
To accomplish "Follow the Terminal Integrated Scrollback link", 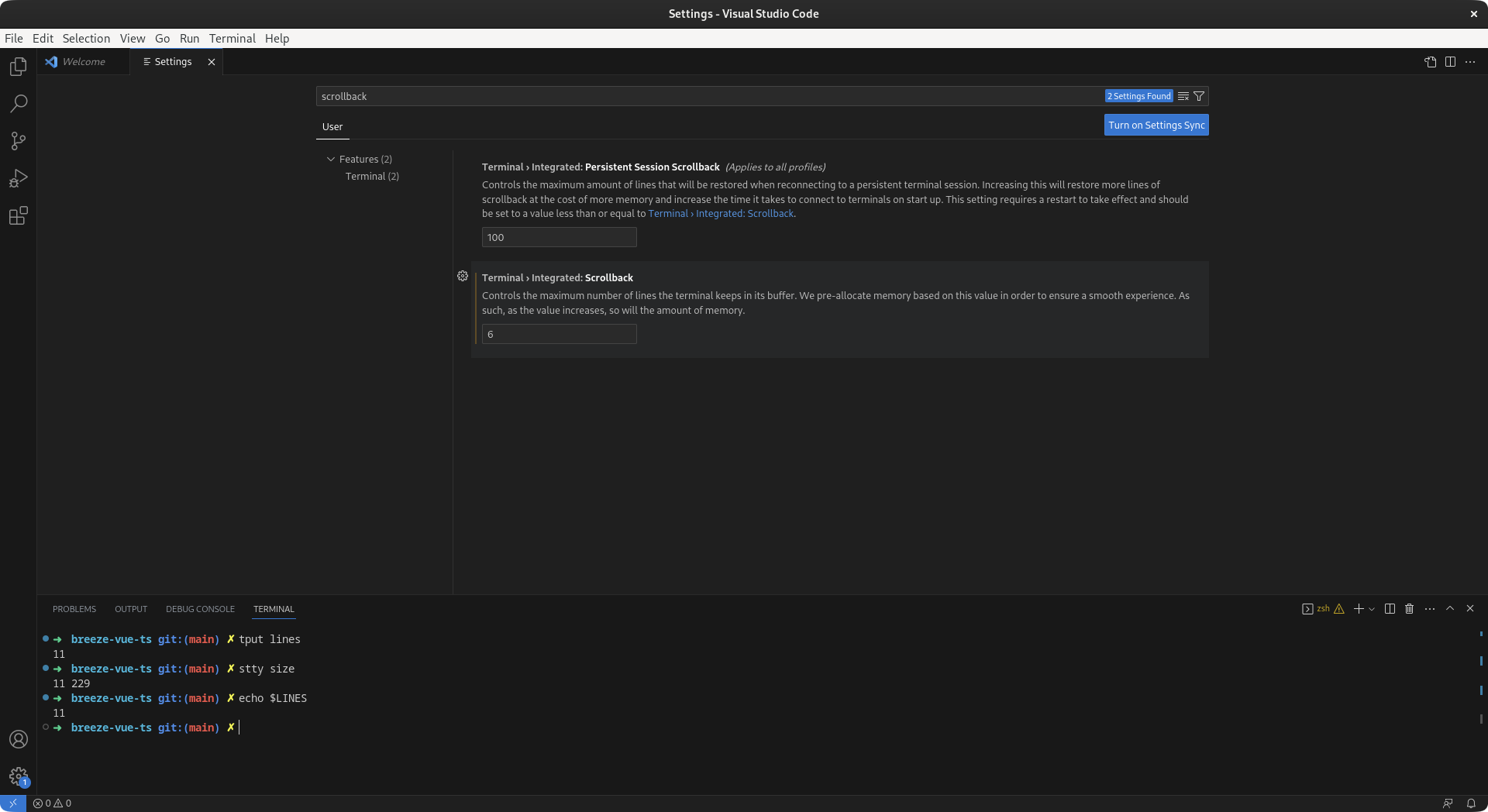I will pyautogui.click(x=720, y=213).
